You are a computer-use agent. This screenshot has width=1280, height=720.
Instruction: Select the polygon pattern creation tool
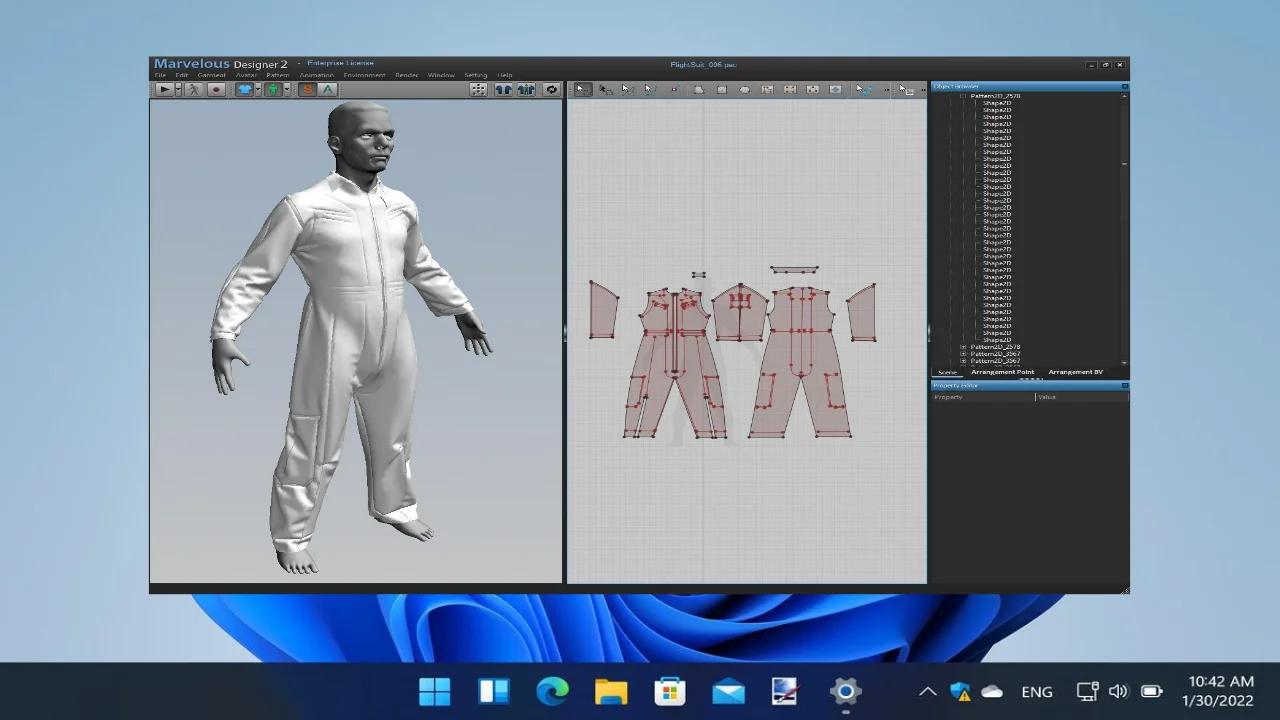(x=699, y=89)
